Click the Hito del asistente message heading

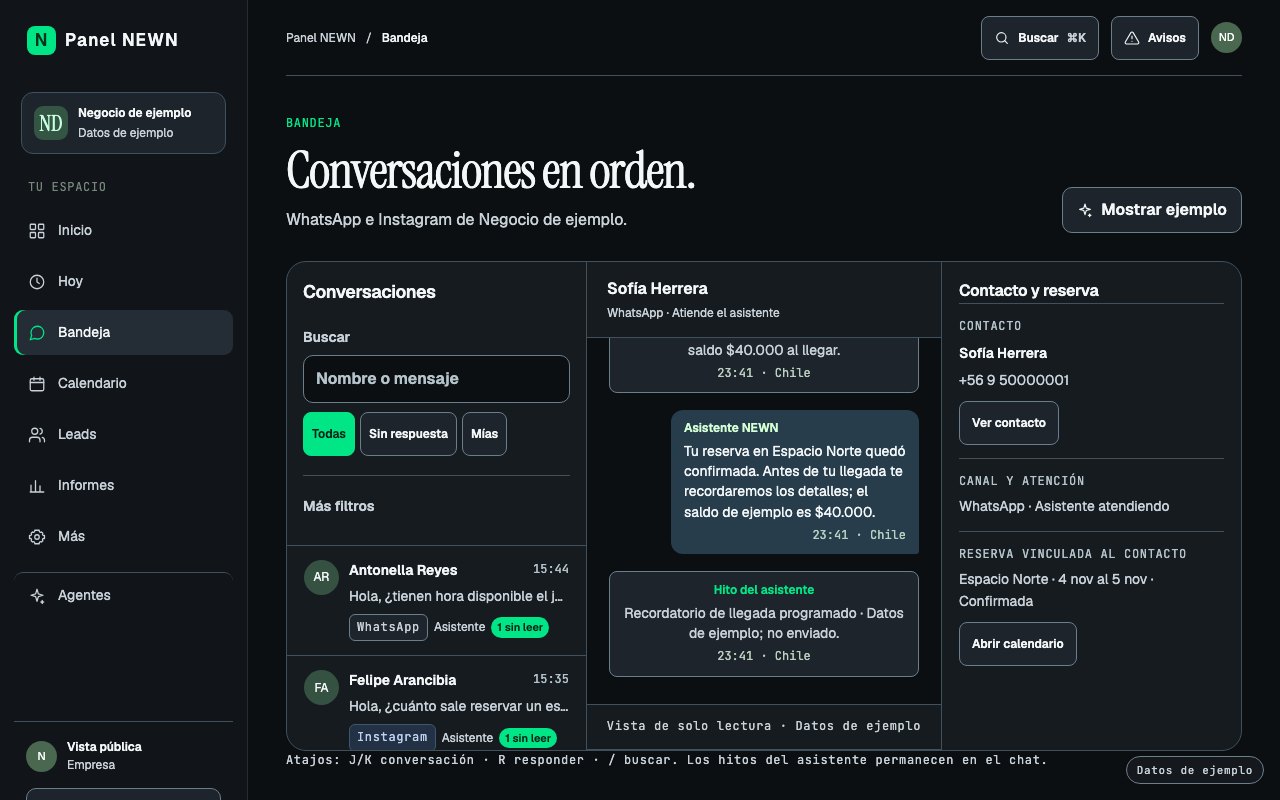pyautogui.click(x=764, y=590)
